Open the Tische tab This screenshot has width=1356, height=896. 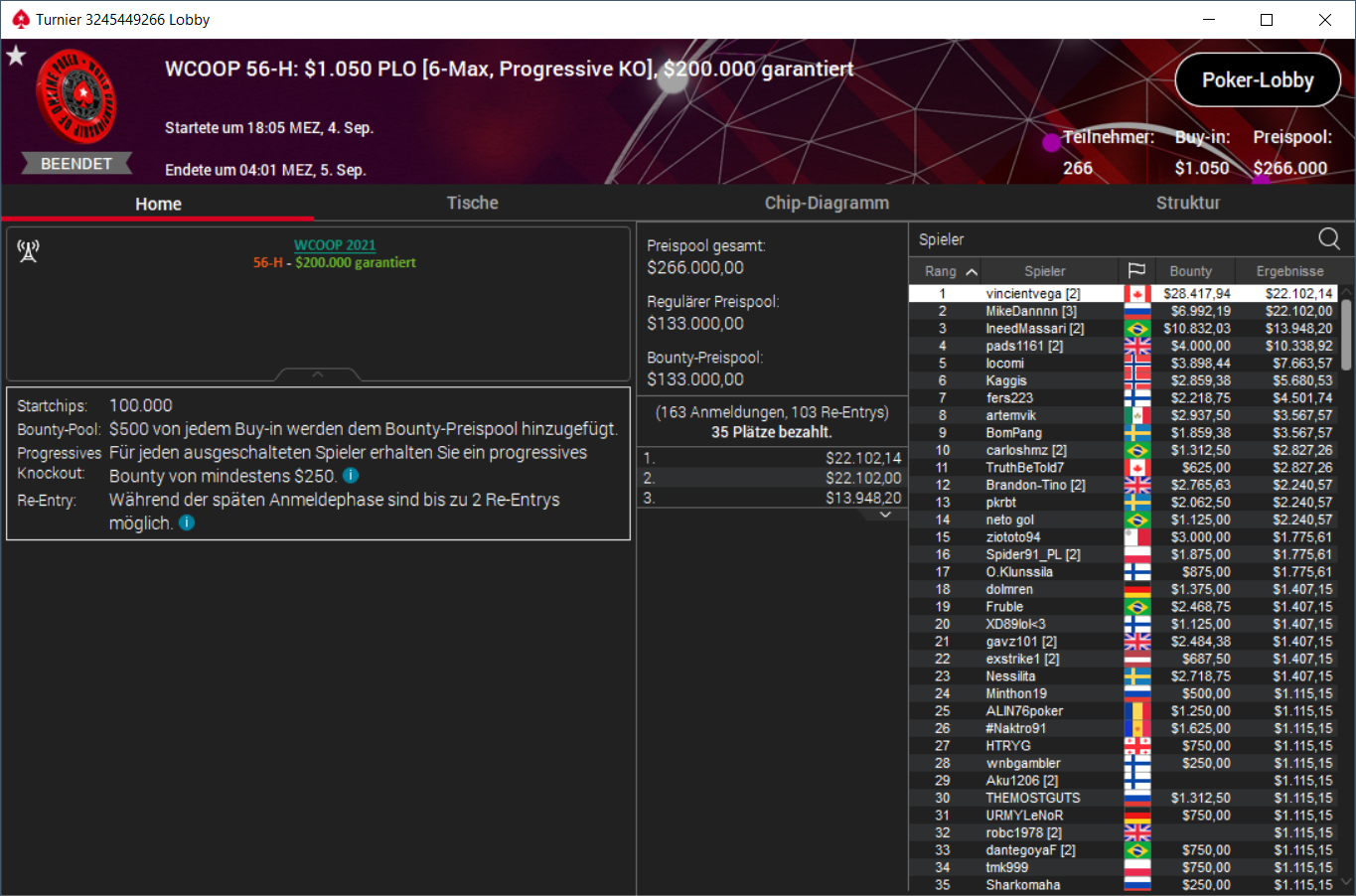[472, 203]
